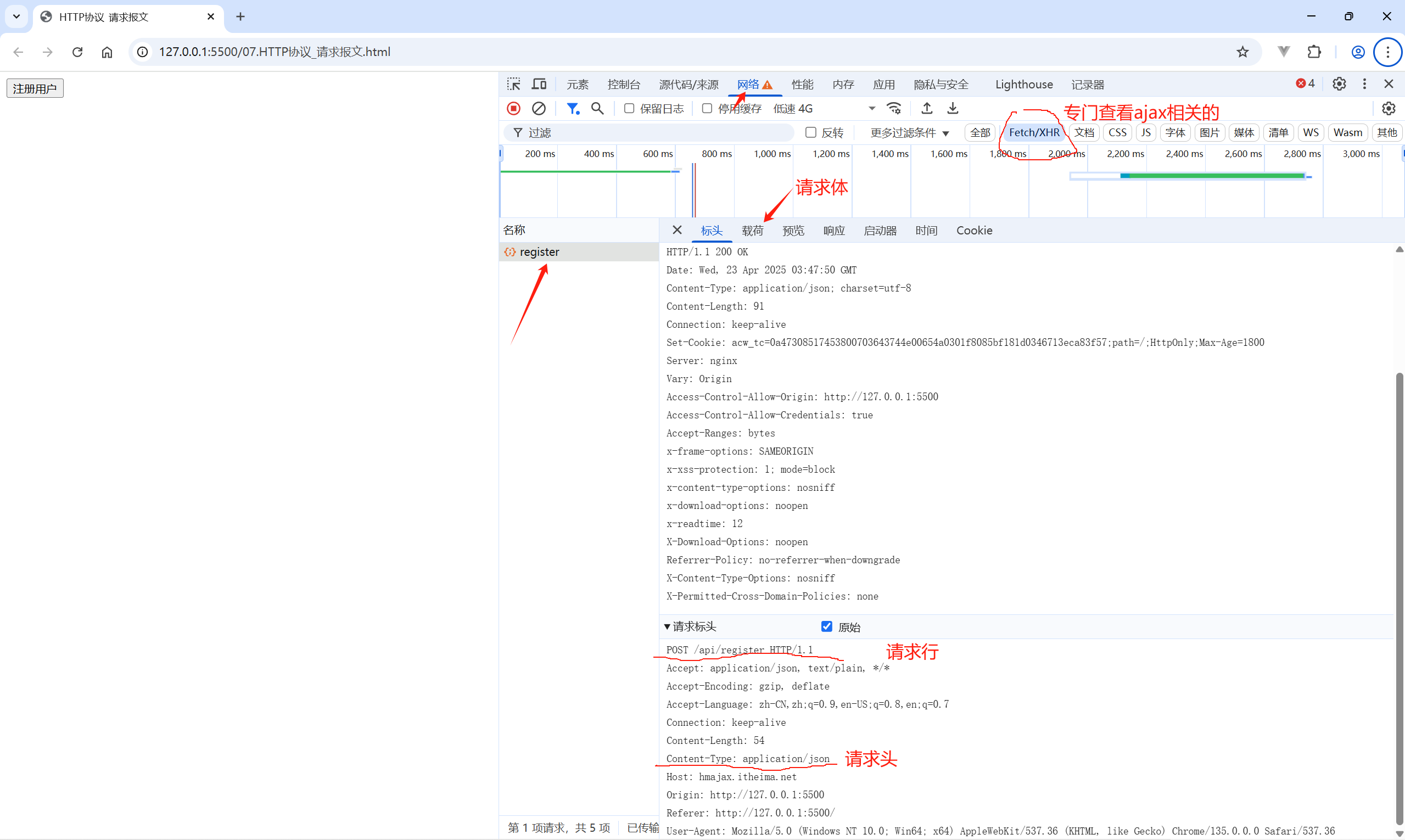Open the 应用 panel
Image resolution: width=1405 pixels, height=840 pixels.
point(883,85)
